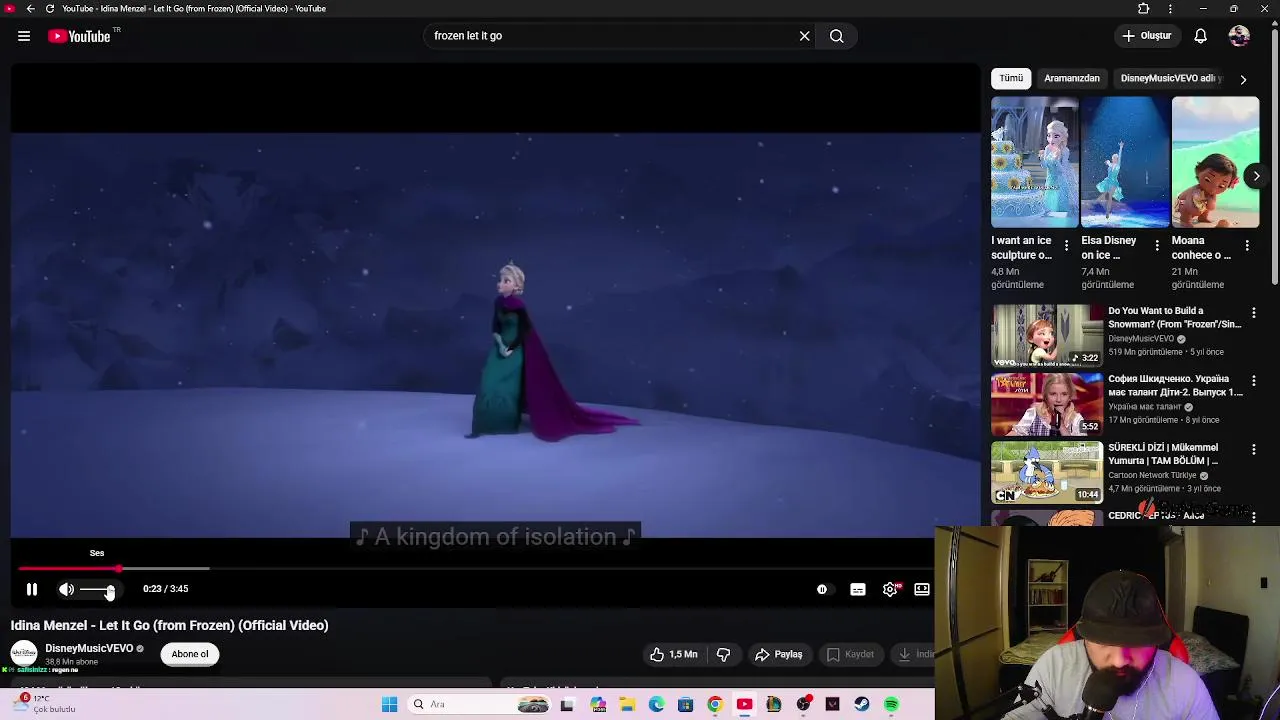Launch File Explorer from the taskbar
The width and height of the screenshot is (1280, 720).
627,704
